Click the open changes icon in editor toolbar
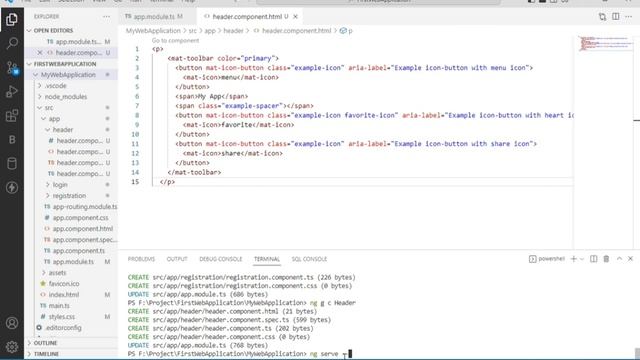 pyautogui.click(x=602, y=17)
